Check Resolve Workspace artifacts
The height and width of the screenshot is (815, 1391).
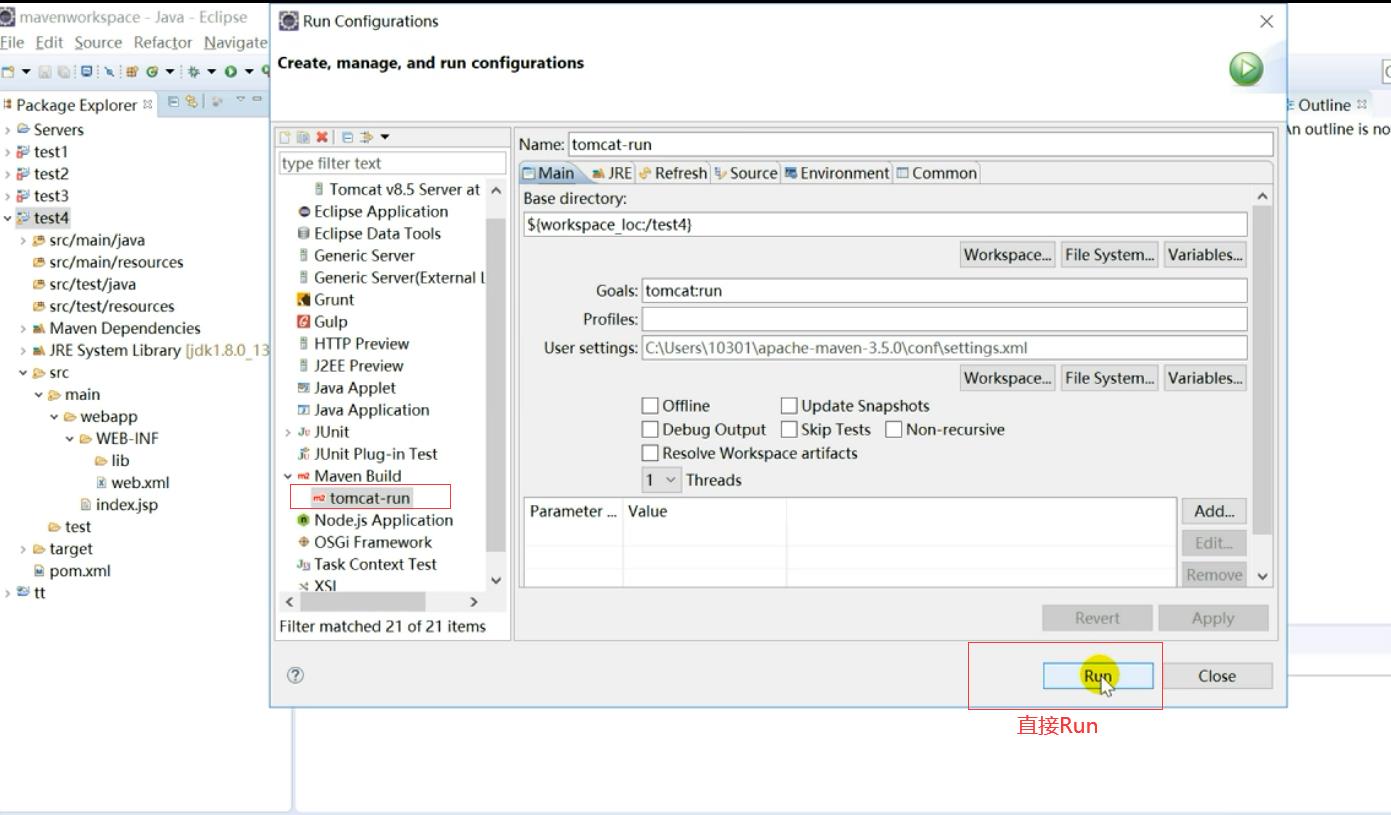click(651, 453)
